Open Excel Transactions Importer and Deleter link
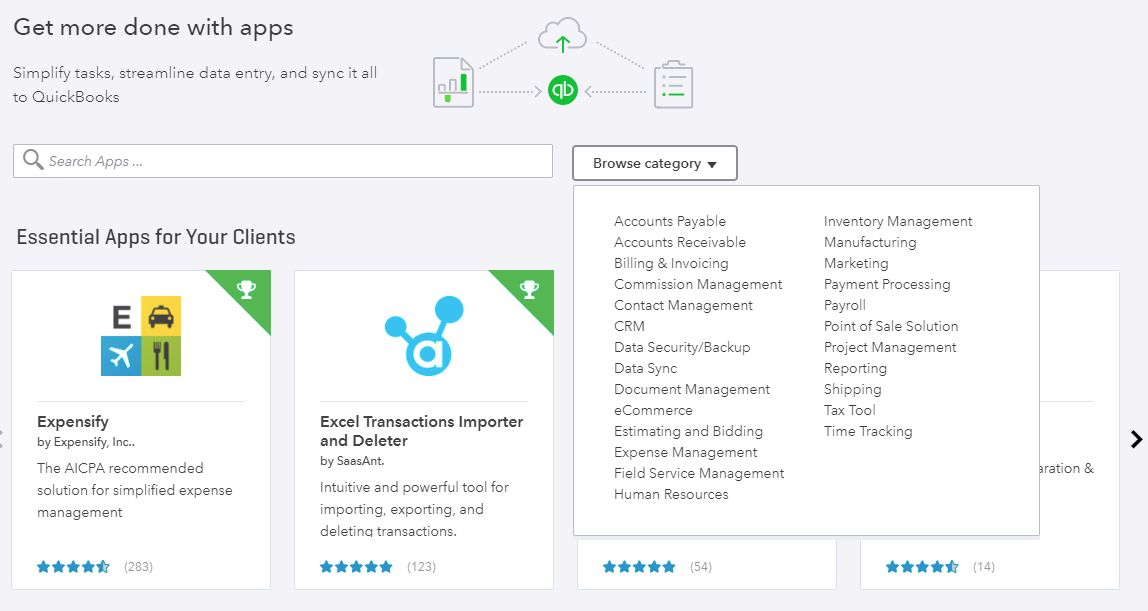The height and width of the screenshot is (611, 1148). pyautogui.click(x=421, y=431)
